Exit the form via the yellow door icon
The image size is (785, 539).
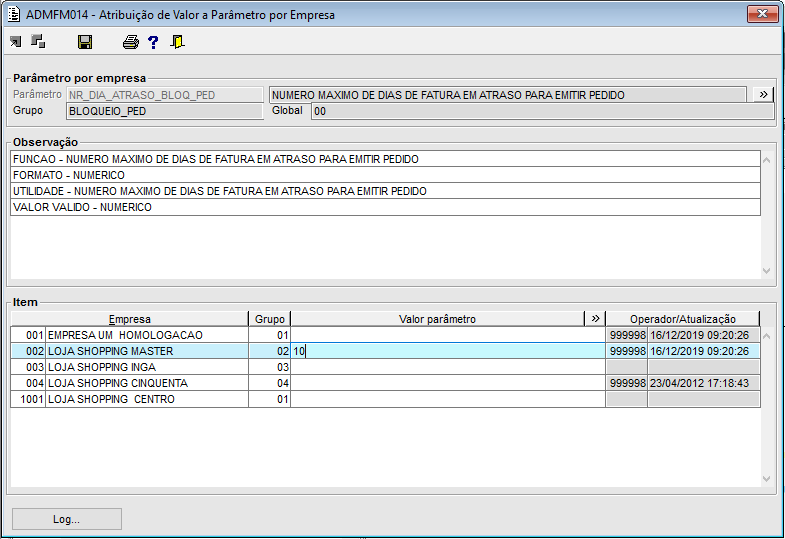click(177, 42)
